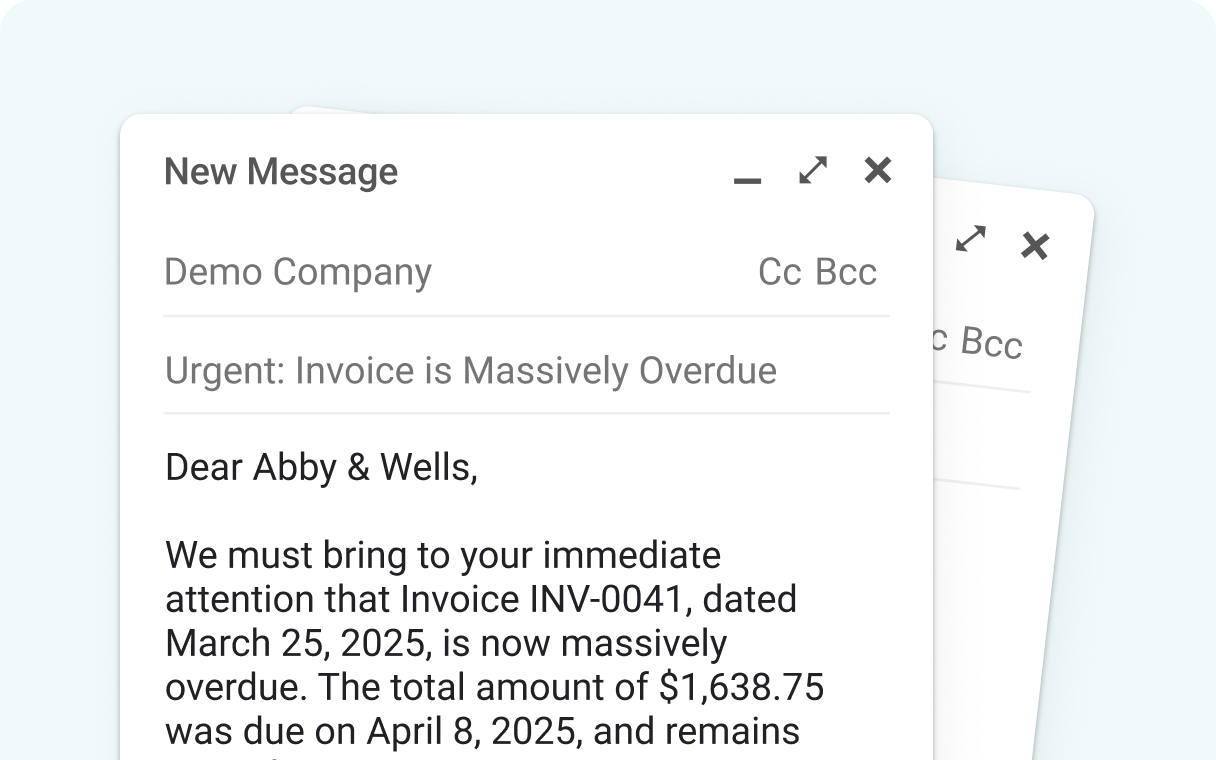The height and width of the screenshot is (760, 1216).
Task: Click the April 8, 2025 due date
Action: pos(474,731)
